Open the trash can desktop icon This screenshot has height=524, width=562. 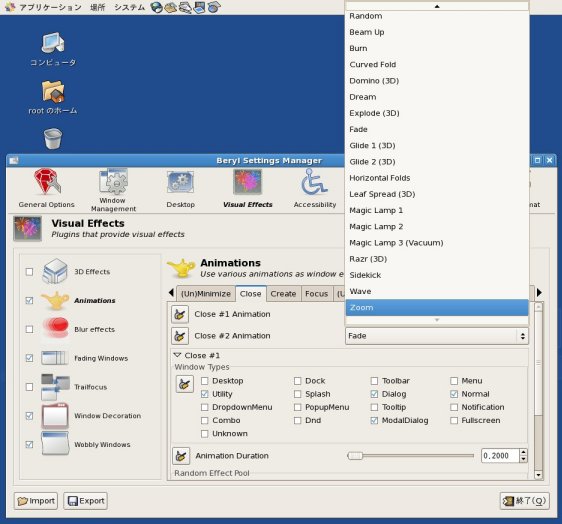(x=53, y=138)
